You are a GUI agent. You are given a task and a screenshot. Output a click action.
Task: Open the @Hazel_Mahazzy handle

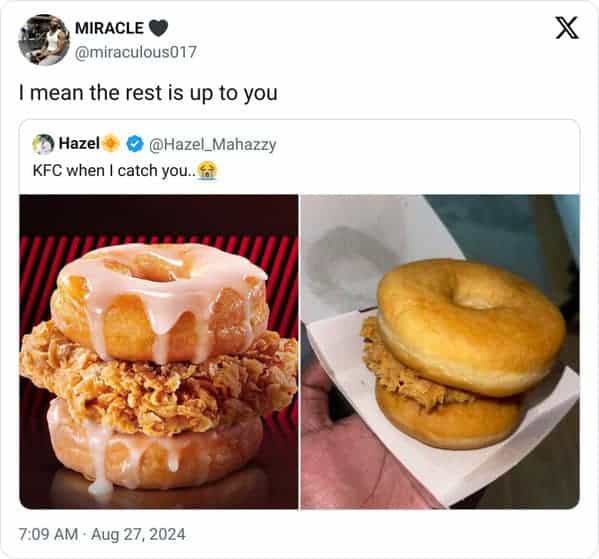(212, 145)
